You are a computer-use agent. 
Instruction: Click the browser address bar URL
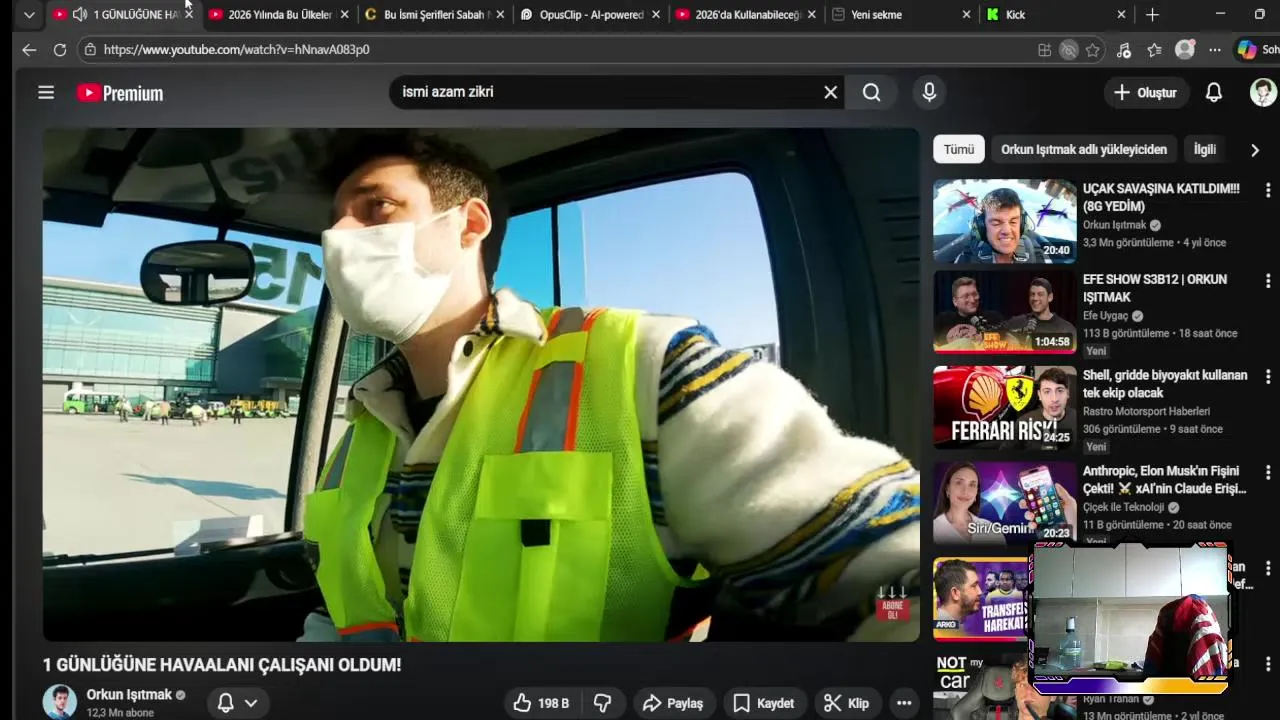(x=236, y=49)
